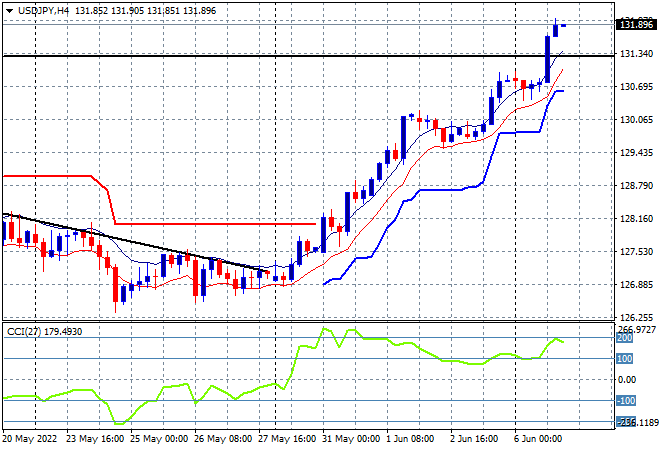Click the 23 May 16:00 time label
The image size is (660, 450).
(95, 439)
